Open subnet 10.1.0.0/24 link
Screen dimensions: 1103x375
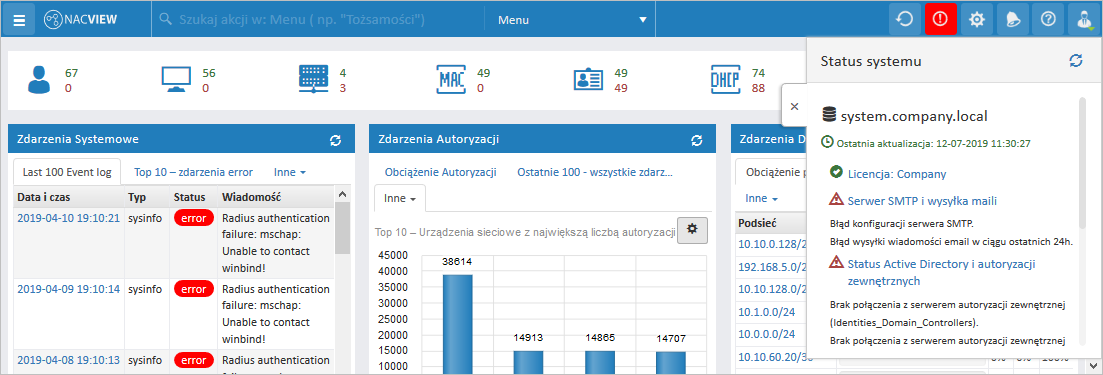(766, 311)
